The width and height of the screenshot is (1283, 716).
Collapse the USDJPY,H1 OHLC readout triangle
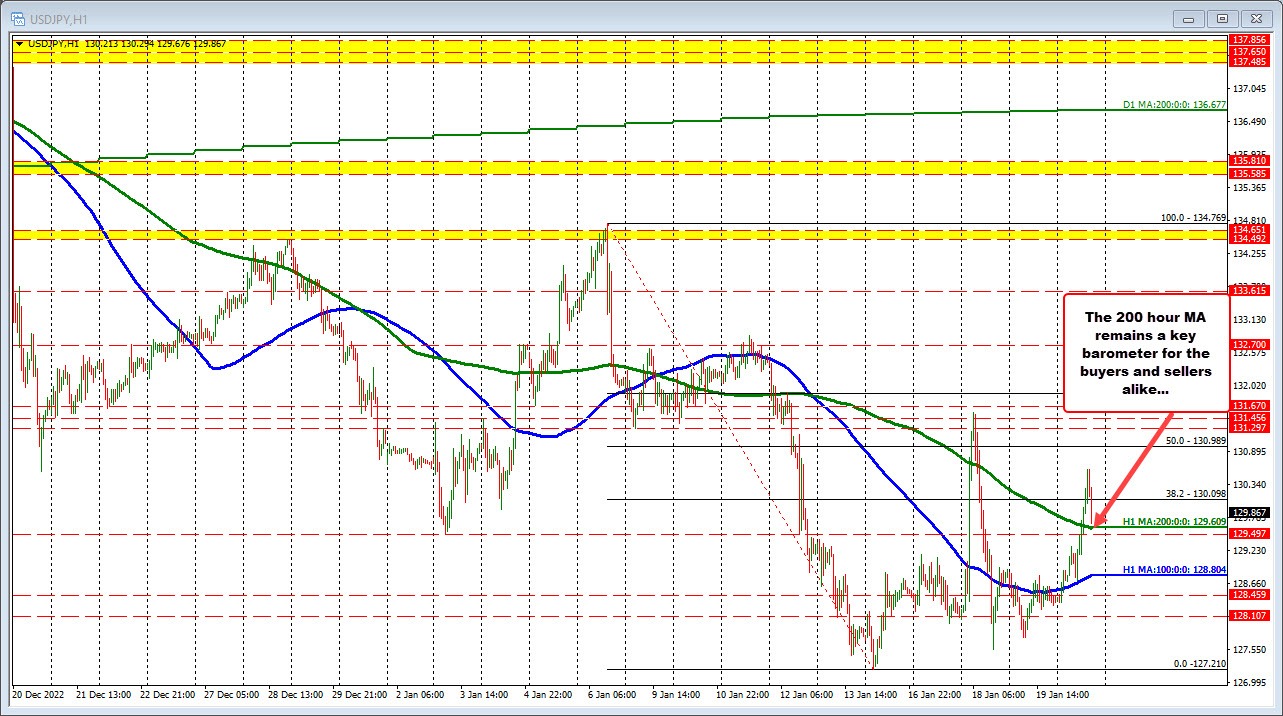pos(20,44)
